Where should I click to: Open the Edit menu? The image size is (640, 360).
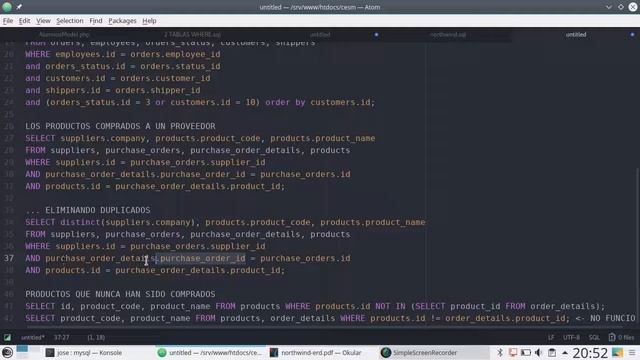tap(24, 21)
